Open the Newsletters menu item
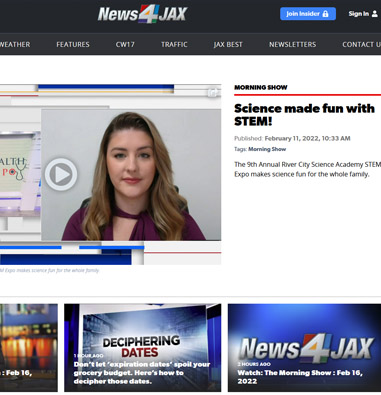 (x=293, y=44)
